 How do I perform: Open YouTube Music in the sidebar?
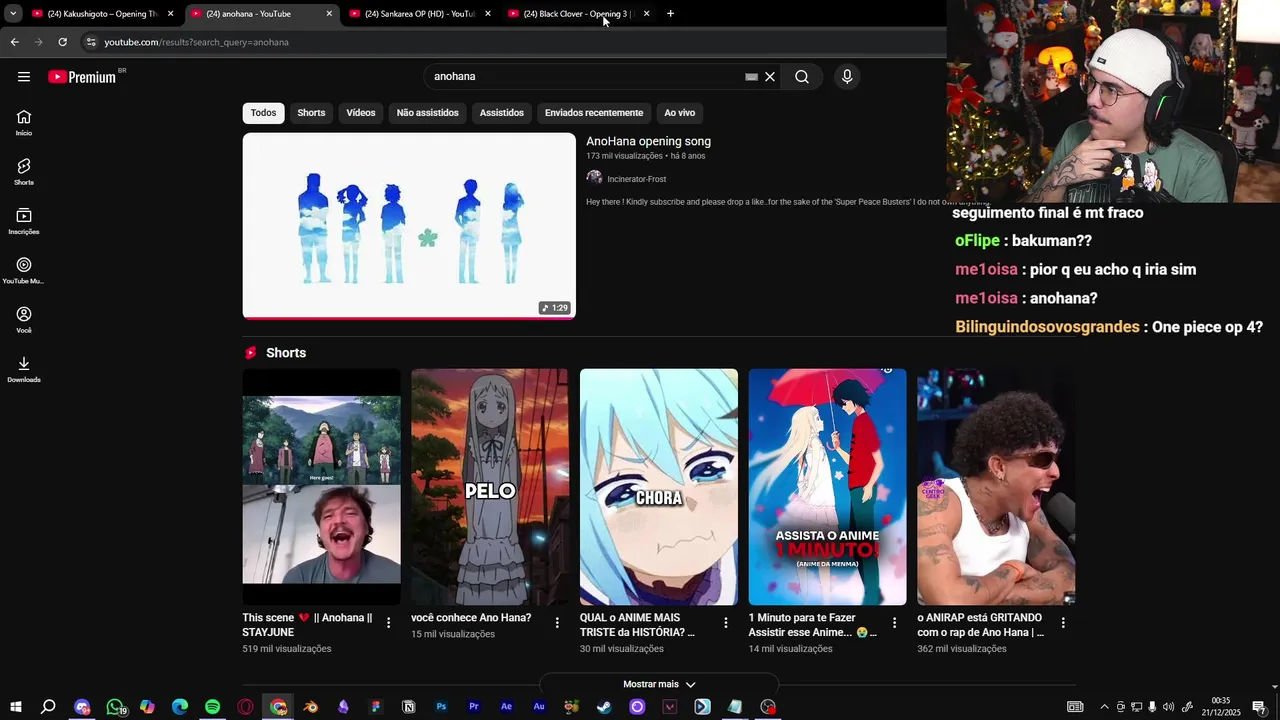(24, 270)
